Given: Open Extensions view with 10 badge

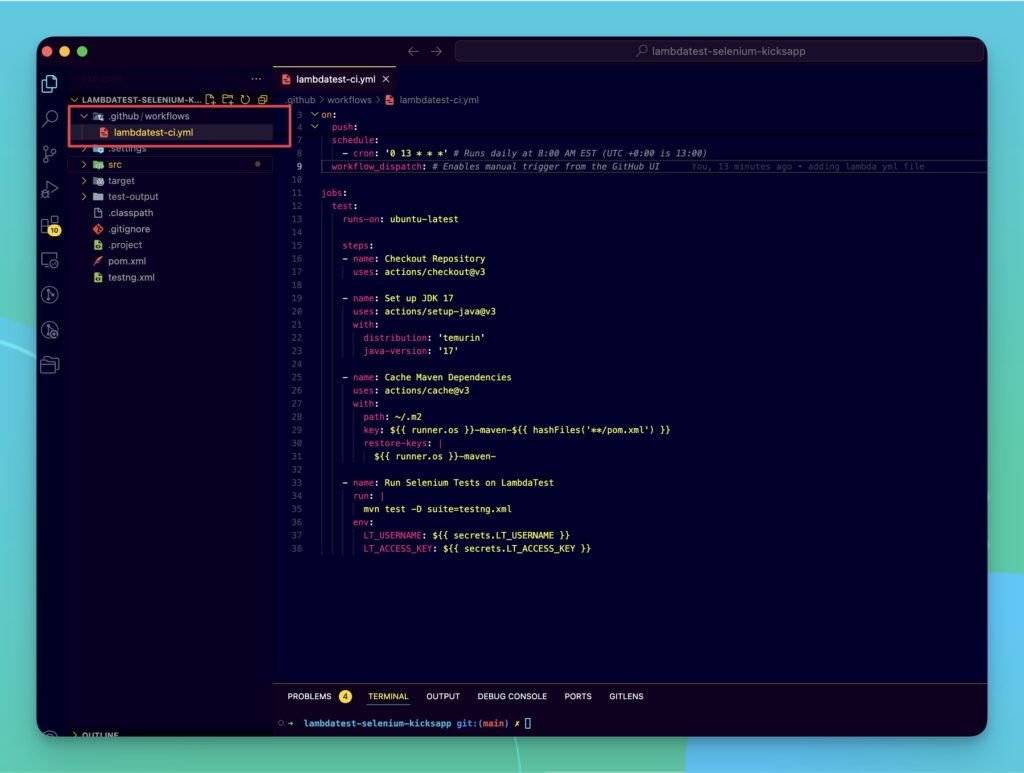Looking at the screenshot, I should (x=49, y=225).
